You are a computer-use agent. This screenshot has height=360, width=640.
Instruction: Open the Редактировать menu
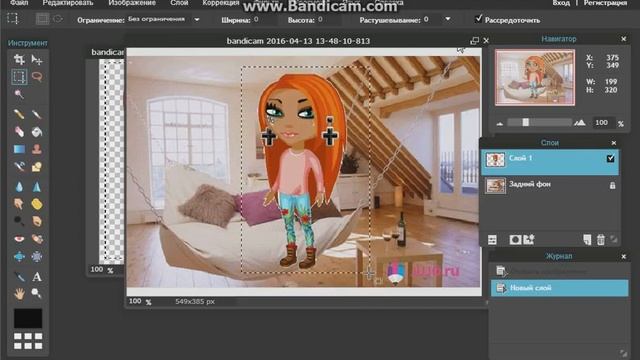click(x=68, y=3)
